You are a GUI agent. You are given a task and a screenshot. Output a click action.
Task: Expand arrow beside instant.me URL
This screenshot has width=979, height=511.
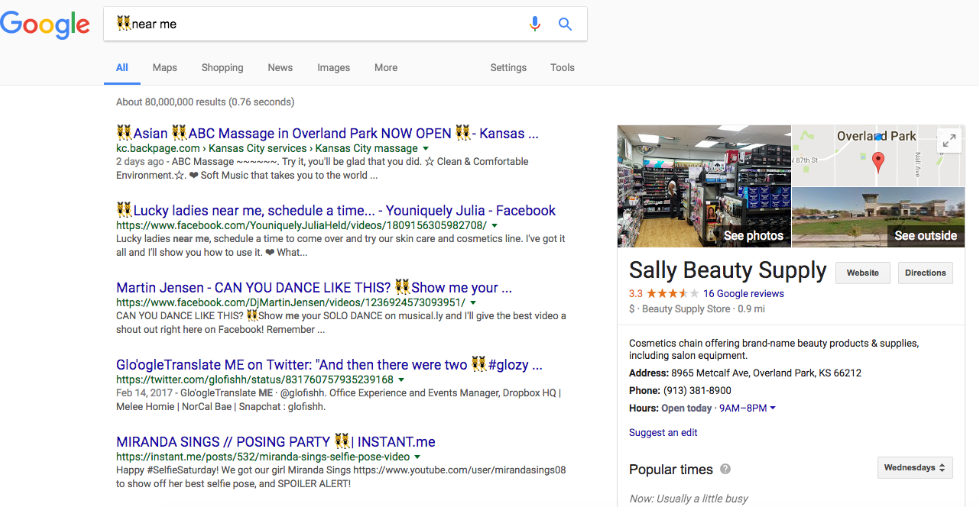pos(418,457)
